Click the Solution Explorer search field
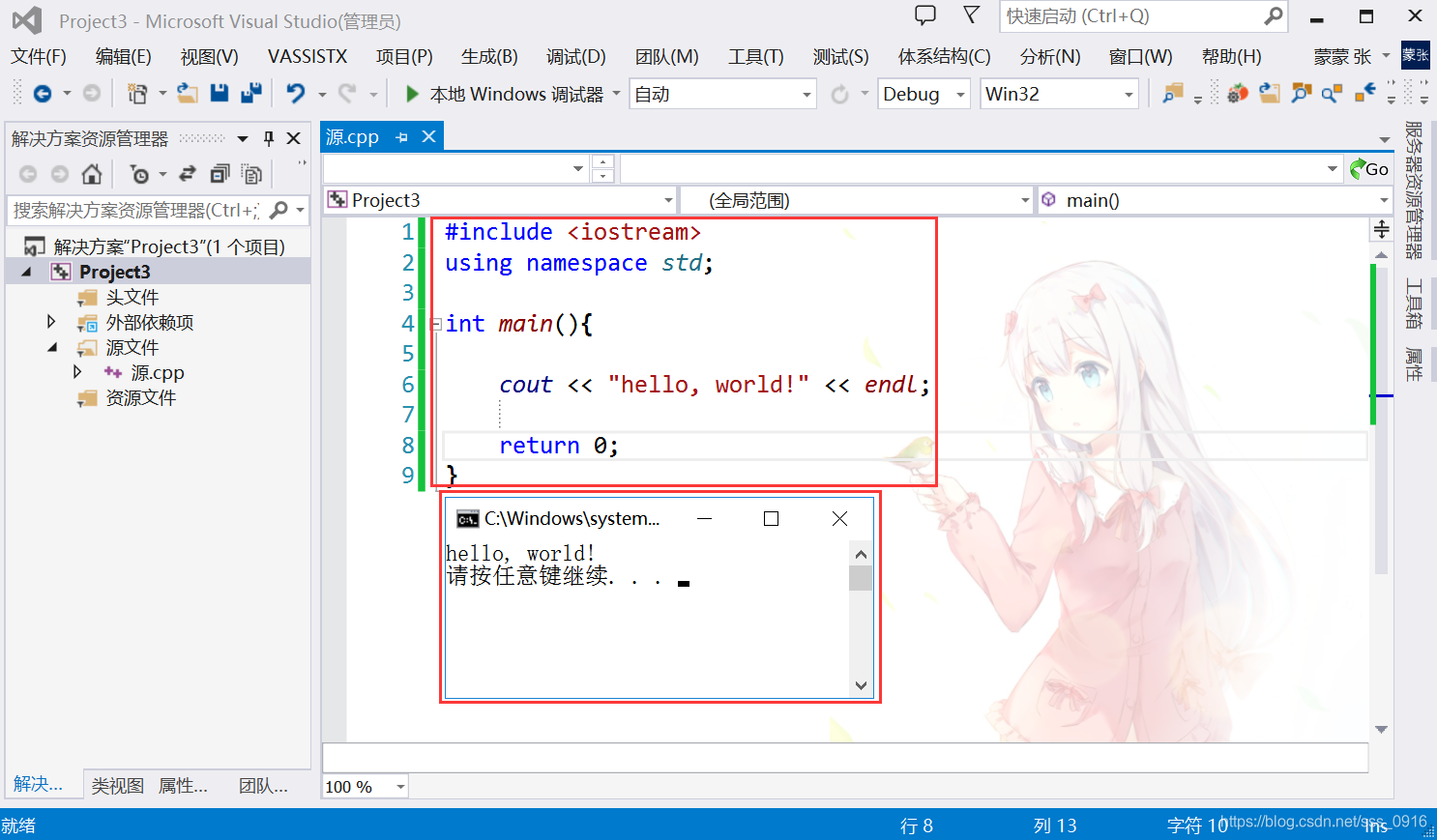The image size is (1437, 840). point(137,210)
